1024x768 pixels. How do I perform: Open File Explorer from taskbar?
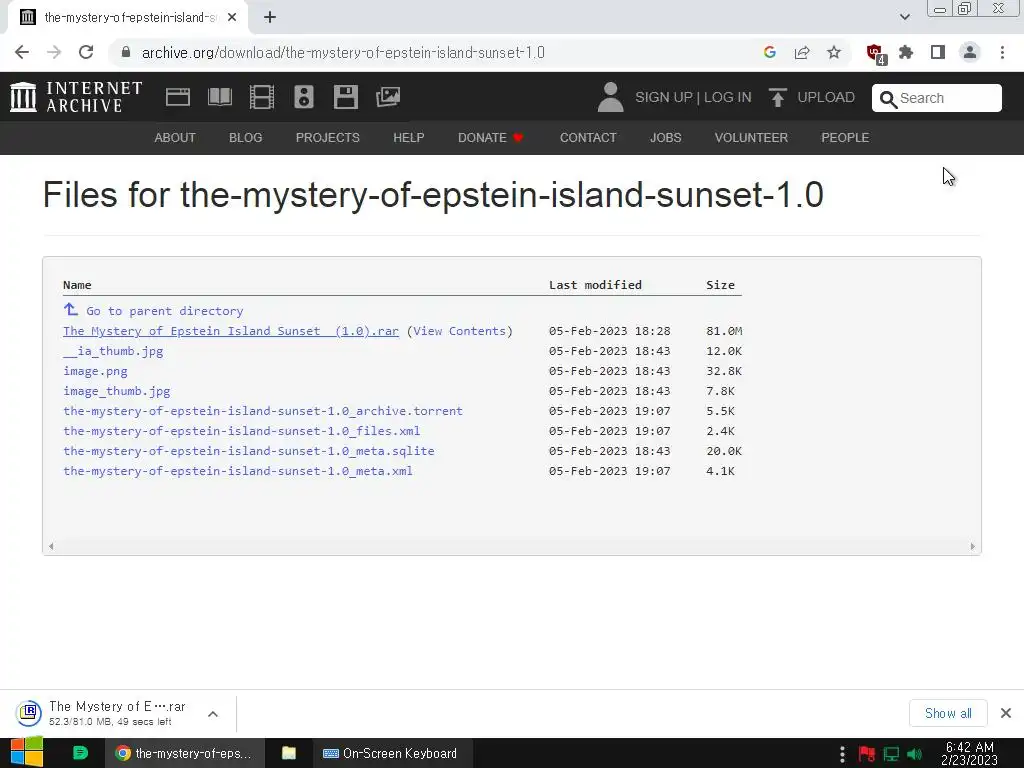(x=289, y=753)
